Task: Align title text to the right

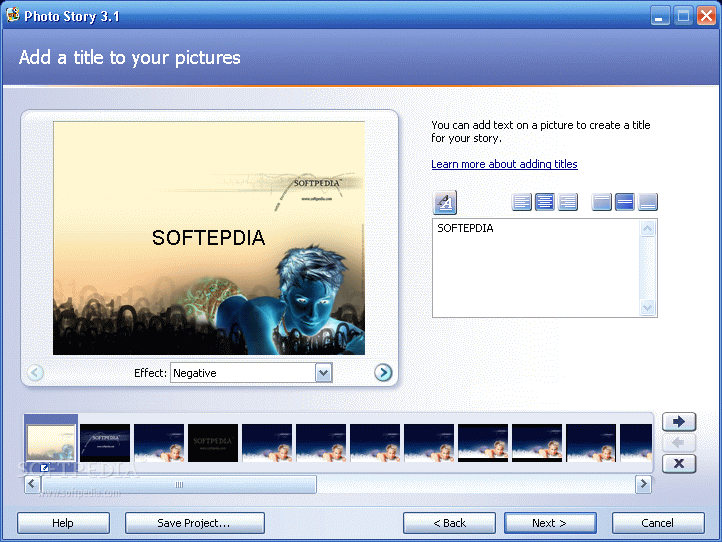Action: click(568, 202)
